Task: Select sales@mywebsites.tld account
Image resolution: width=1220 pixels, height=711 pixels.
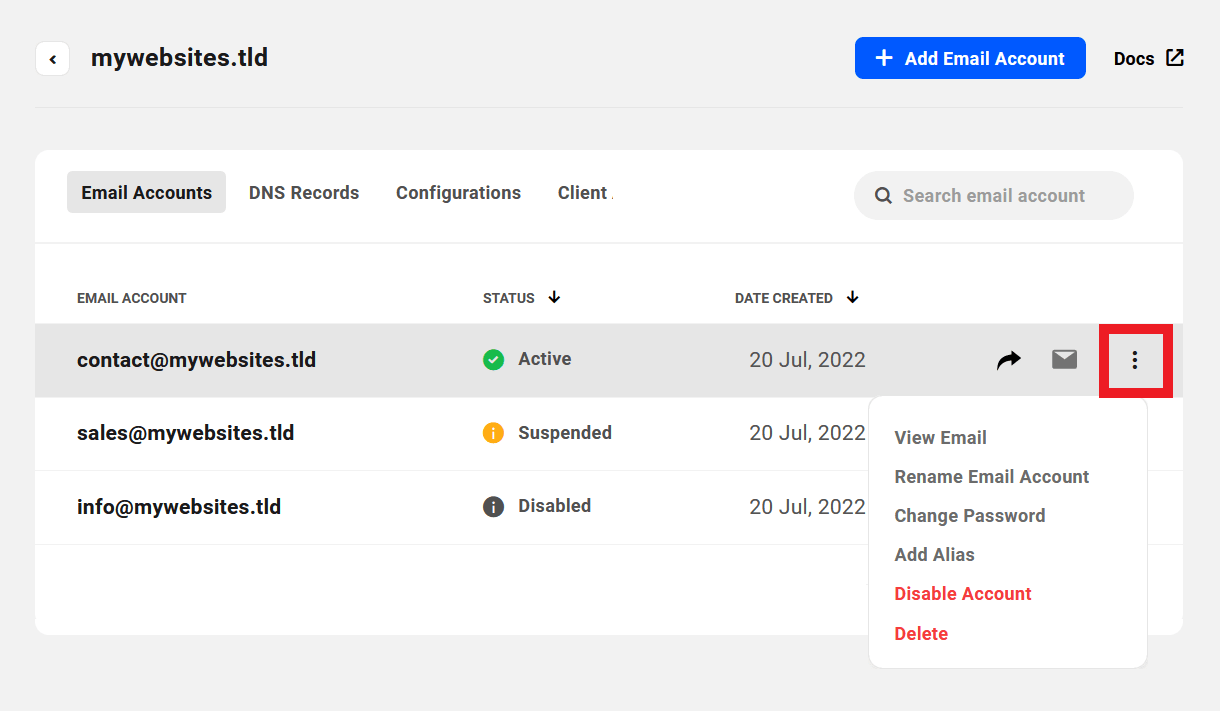Action: tap(185, 433)
